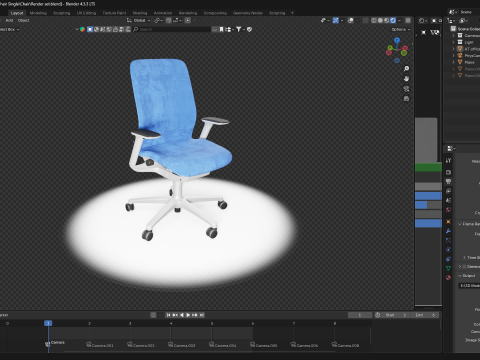Toggle X-ray mode in viewport

[x=366, y=20]
